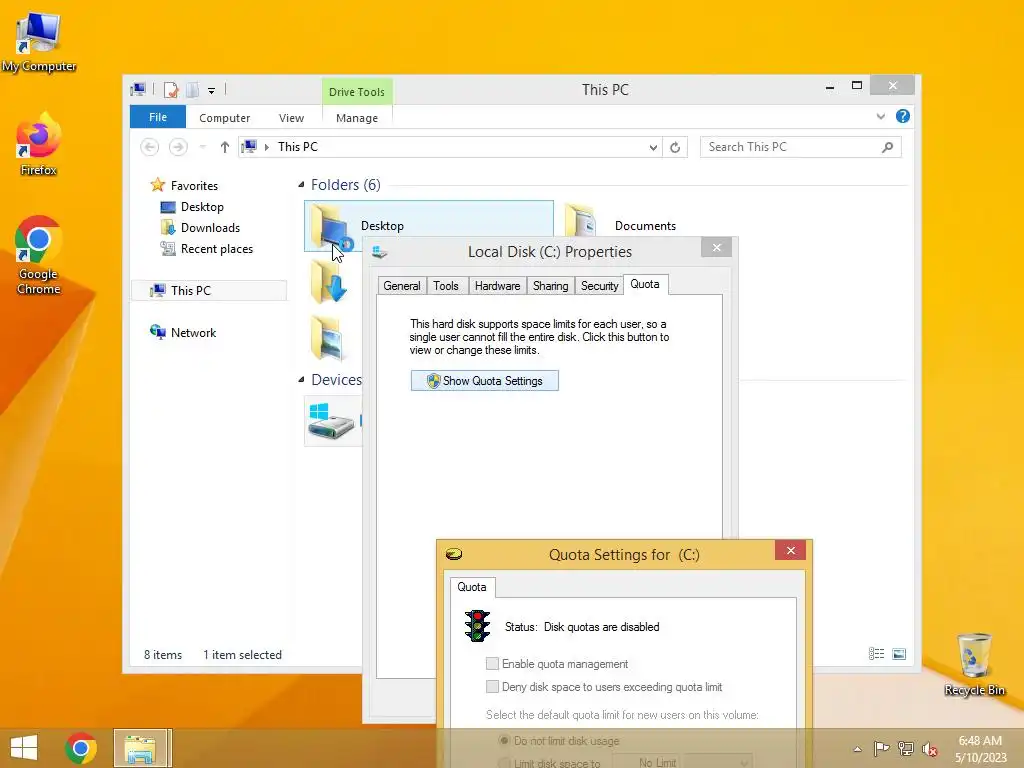The image size is (1024, 768).
Task: Click muted volume icon in tray
Action: pyautogui.click(x=929, y=749)
